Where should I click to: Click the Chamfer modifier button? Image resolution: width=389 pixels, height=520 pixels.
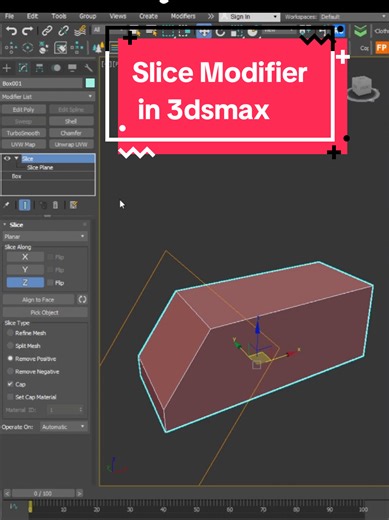71,133
